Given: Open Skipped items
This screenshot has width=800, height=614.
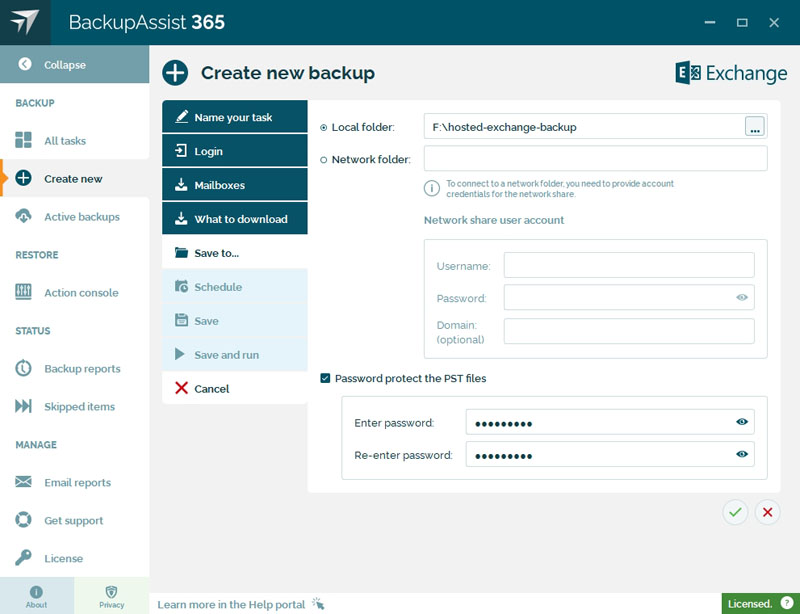Looking at the screenshot, I should [74, 406].
